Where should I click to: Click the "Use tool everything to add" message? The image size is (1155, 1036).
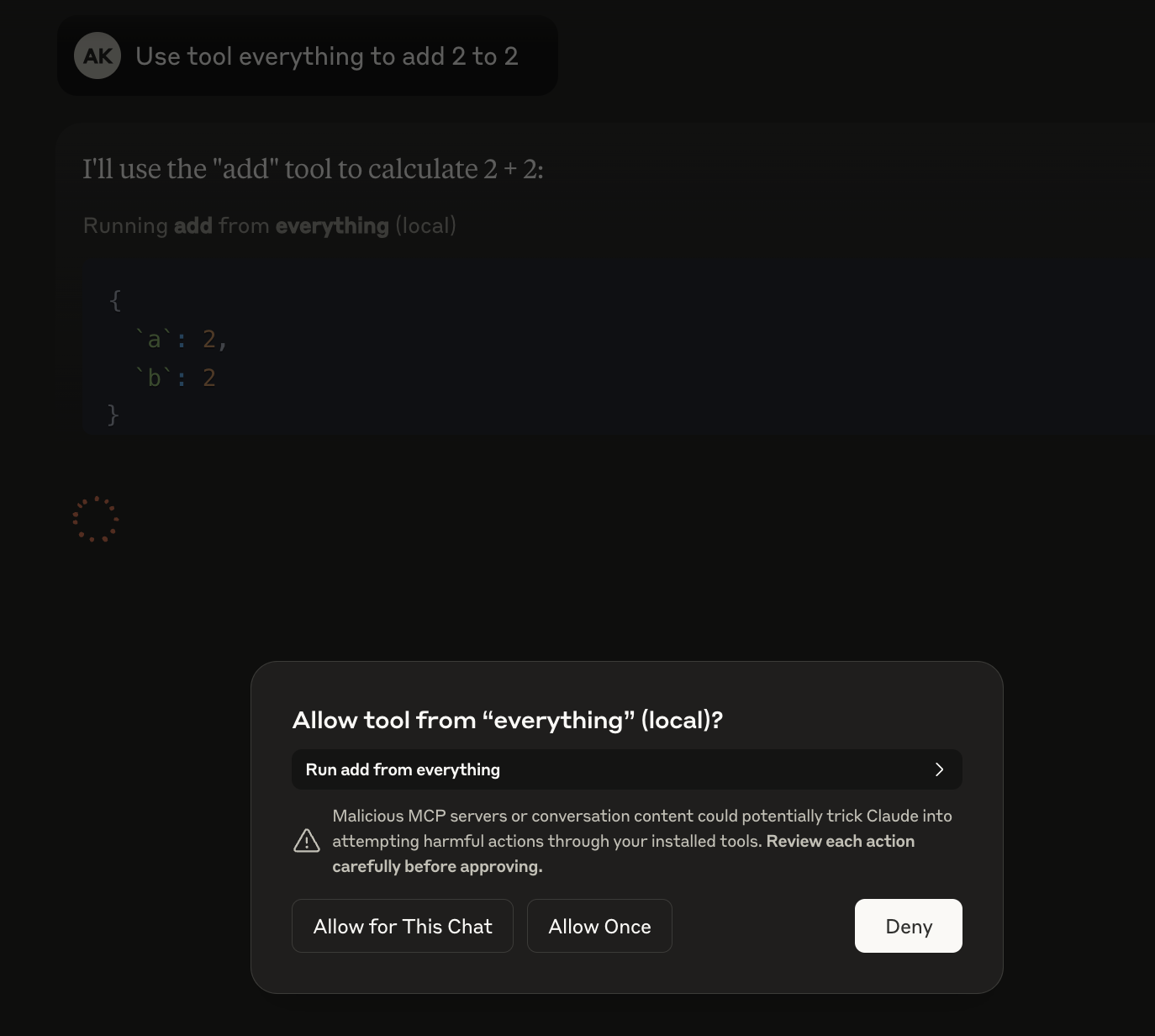click(326, 56)
